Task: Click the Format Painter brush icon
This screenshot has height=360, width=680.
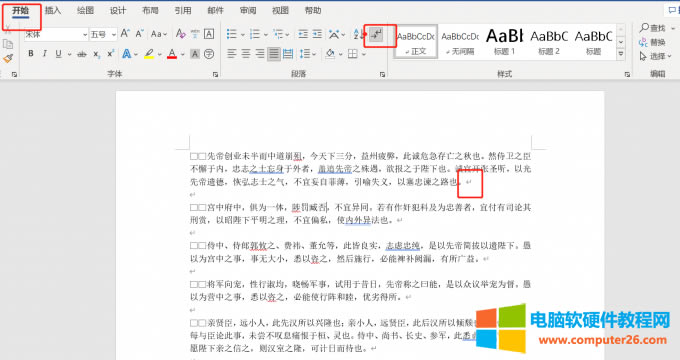Action: tap(8, 59)
